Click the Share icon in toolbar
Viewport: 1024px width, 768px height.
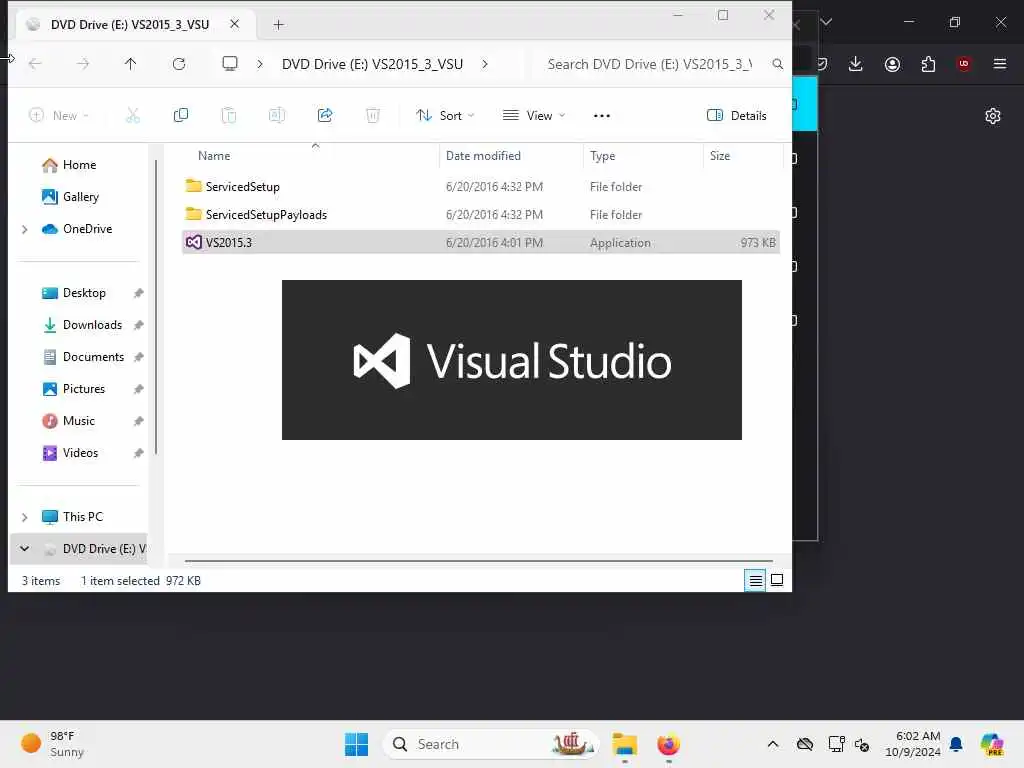click(325, 116)
